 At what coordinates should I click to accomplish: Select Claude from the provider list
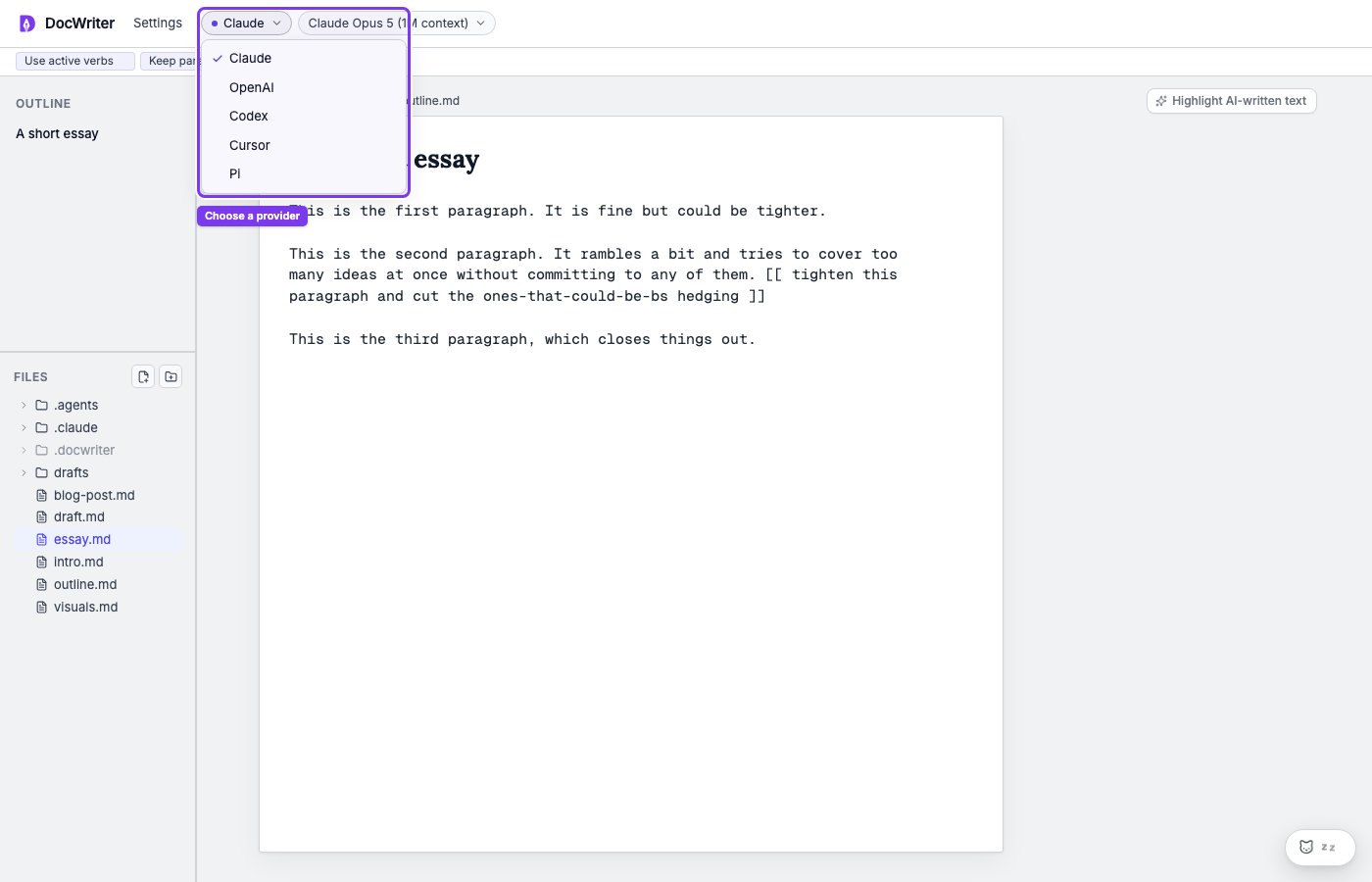coord(303,58)
